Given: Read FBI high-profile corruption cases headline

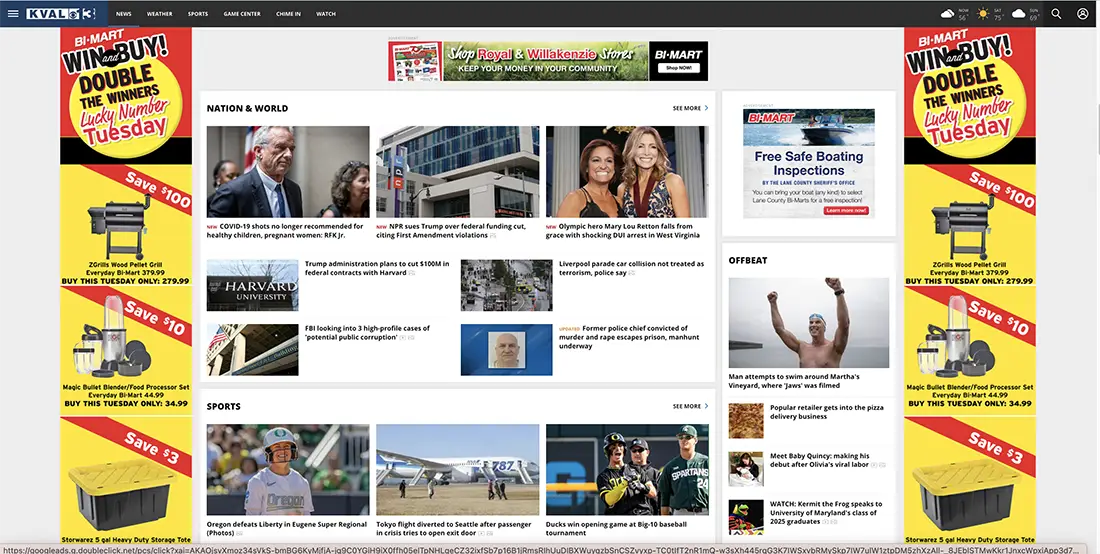Looking at the screenshot, I should pyautogui.click(x=368, y=332).
